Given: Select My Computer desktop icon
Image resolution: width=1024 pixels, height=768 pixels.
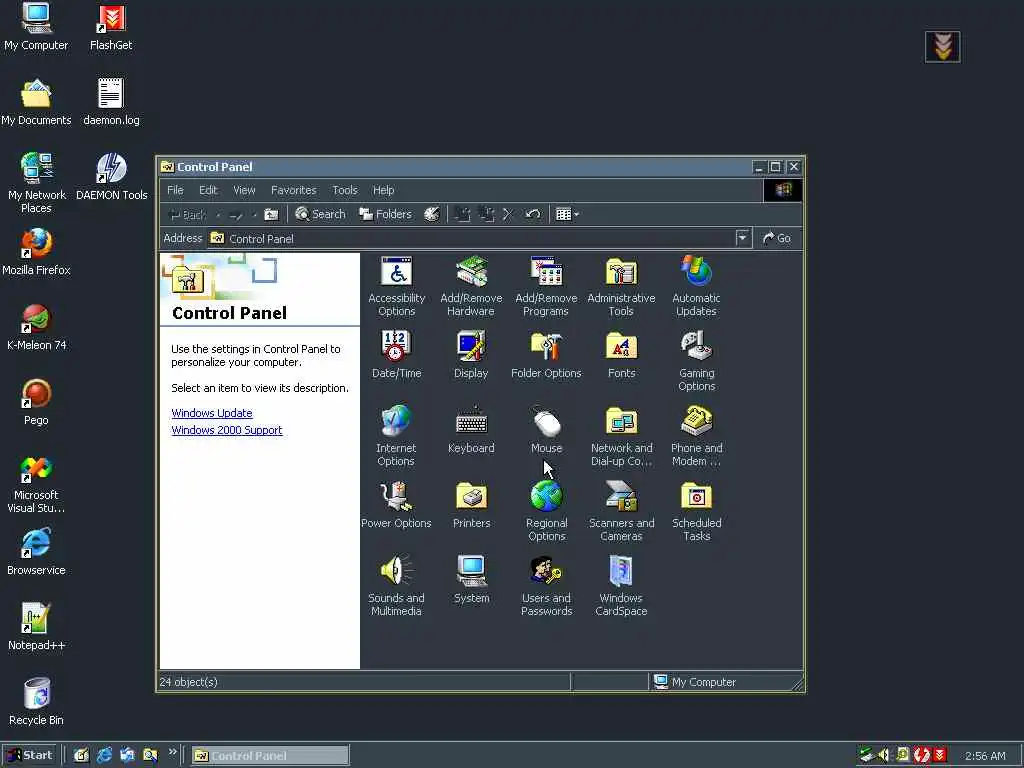Looking at the screenshot, I should (x=36, y=27).
